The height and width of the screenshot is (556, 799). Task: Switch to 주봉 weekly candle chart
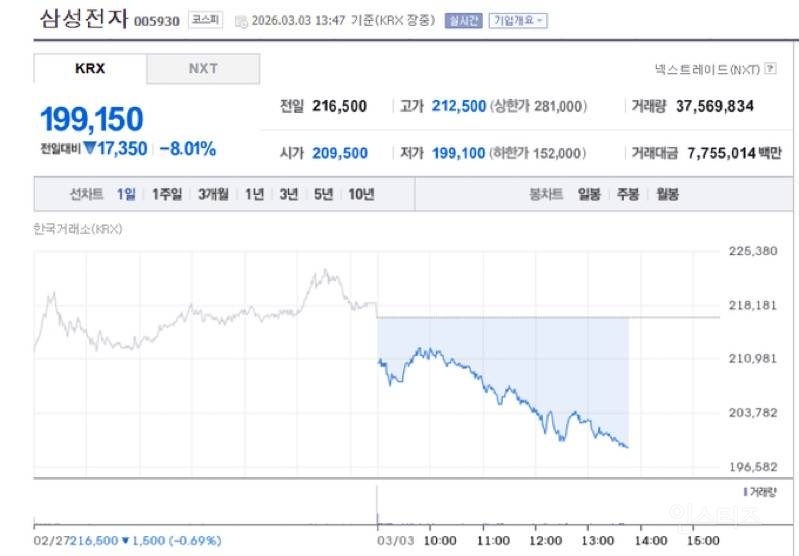pos(628,195)
